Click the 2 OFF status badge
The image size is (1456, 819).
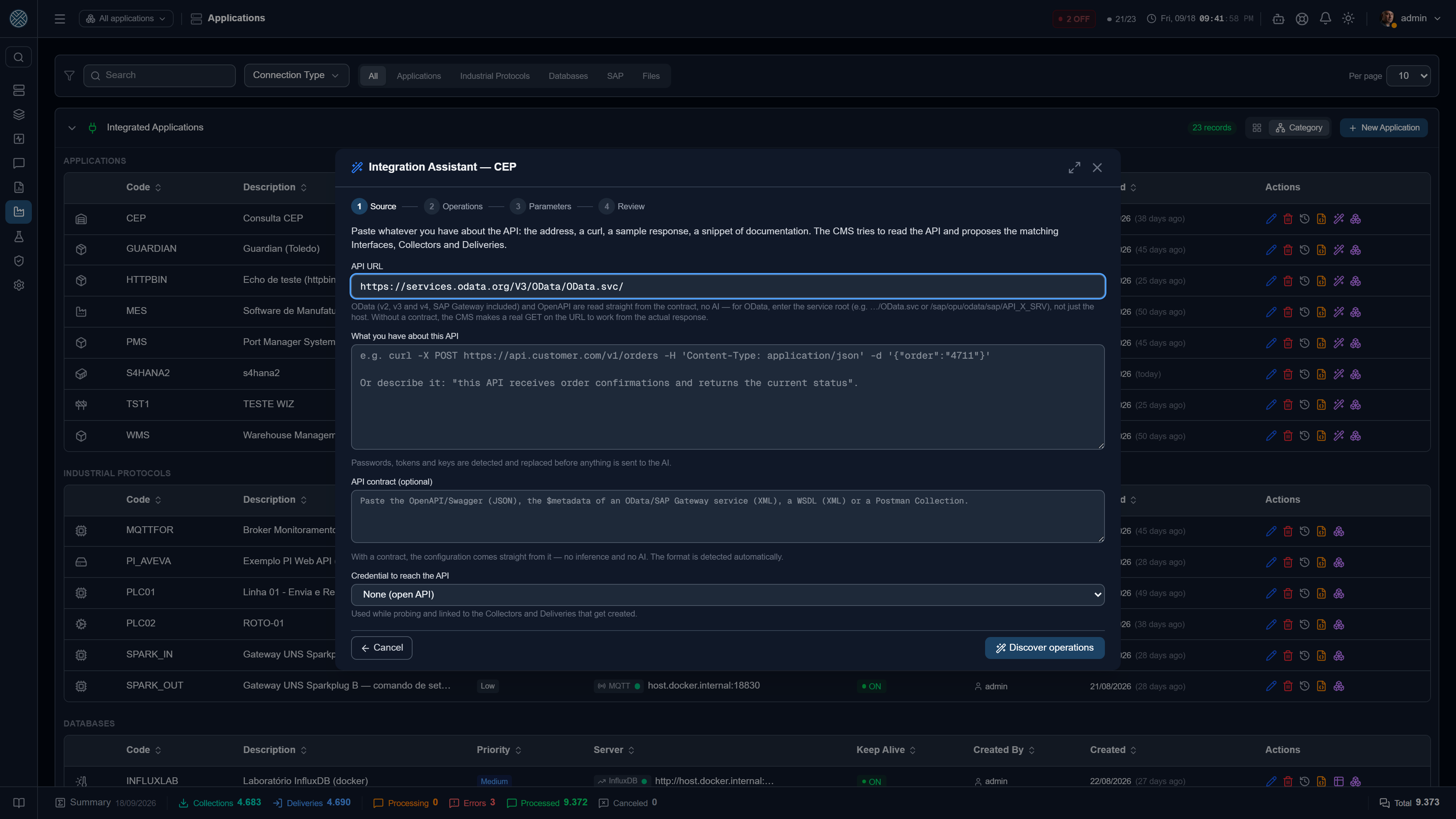[x=1075, y=19]
